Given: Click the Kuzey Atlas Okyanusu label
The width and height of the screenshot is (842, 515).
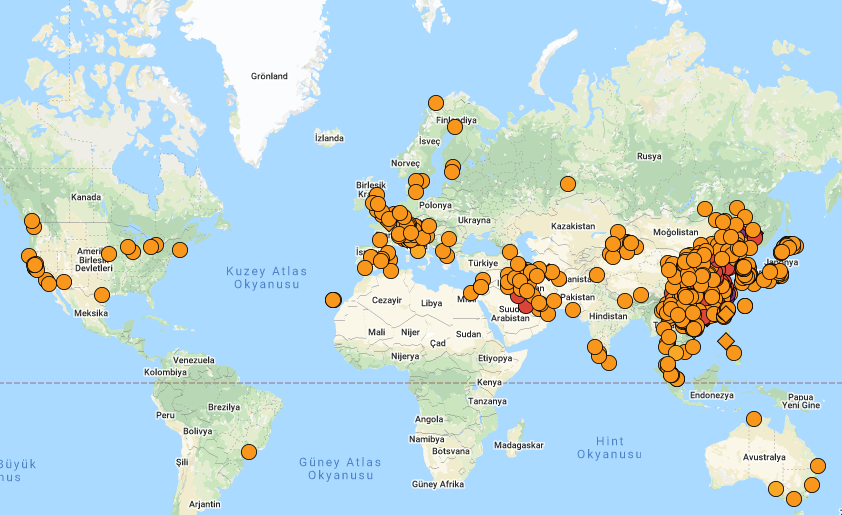Looking at the screenshot, I should pyautogui.click(x=267, y=278).
